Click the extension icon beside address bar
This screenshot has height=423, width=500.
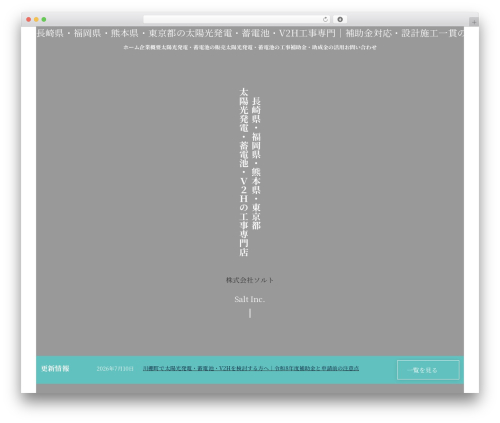pos(340,19)
